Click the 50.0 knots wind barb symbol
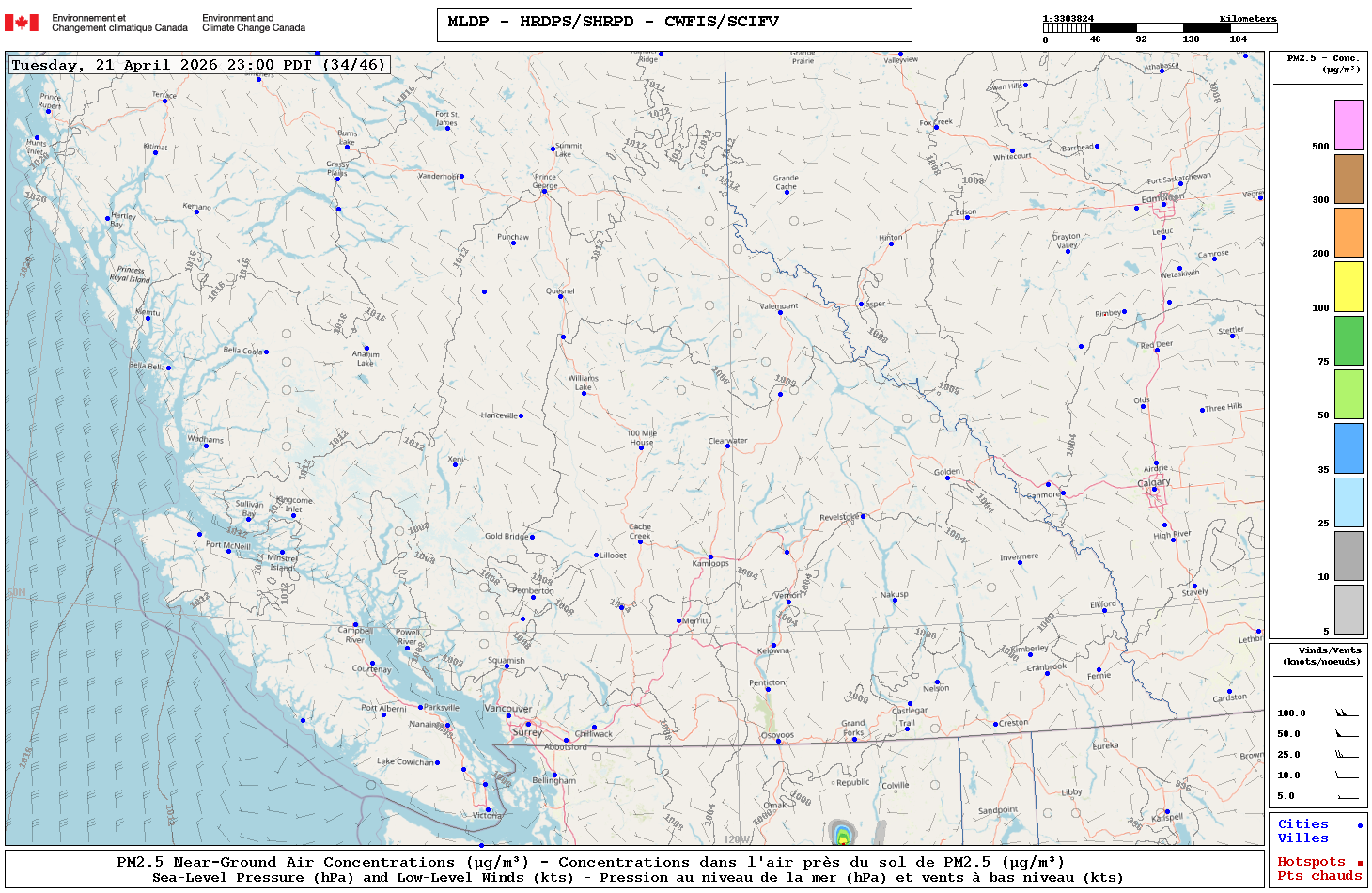The image size is (1372, 893). 1346,734
